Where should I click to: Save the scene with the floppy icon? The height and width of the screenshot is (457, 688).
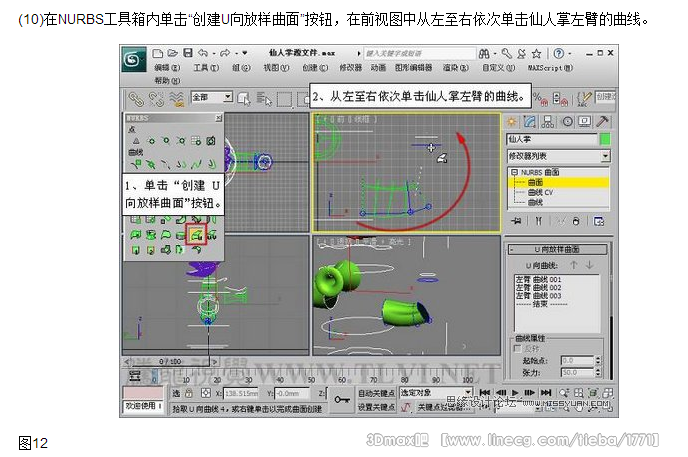click(x=188, y=53)
